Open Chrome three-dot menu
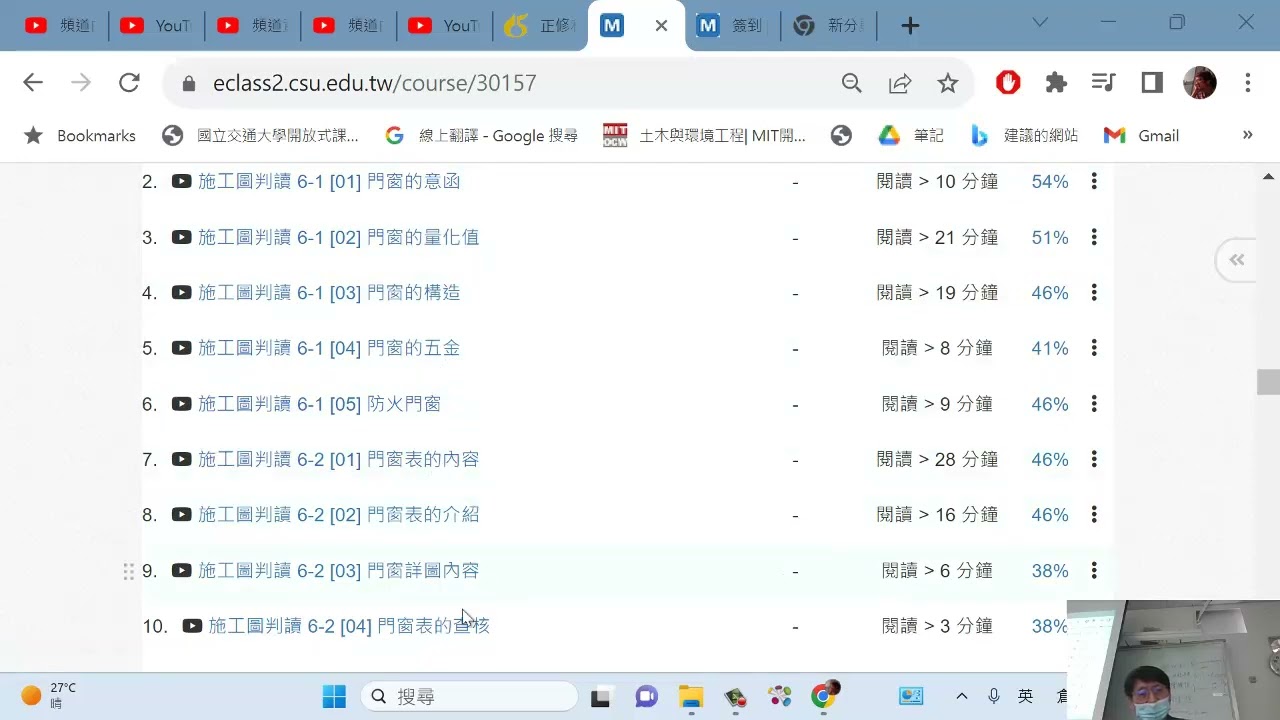Viewport: 1280px width, 720px height. (x=1248, y=83)
